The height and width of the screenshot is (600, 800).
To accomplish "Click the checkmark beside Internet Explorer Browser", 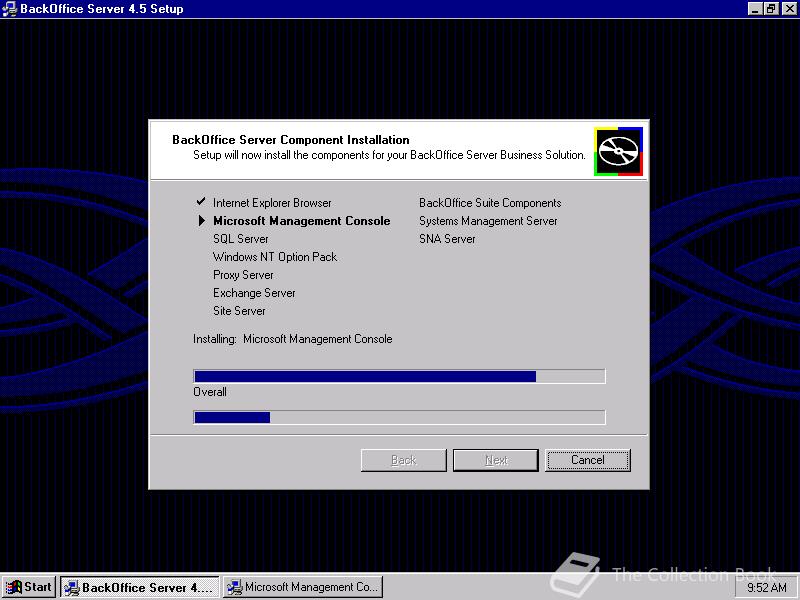I will click(201, 202).
